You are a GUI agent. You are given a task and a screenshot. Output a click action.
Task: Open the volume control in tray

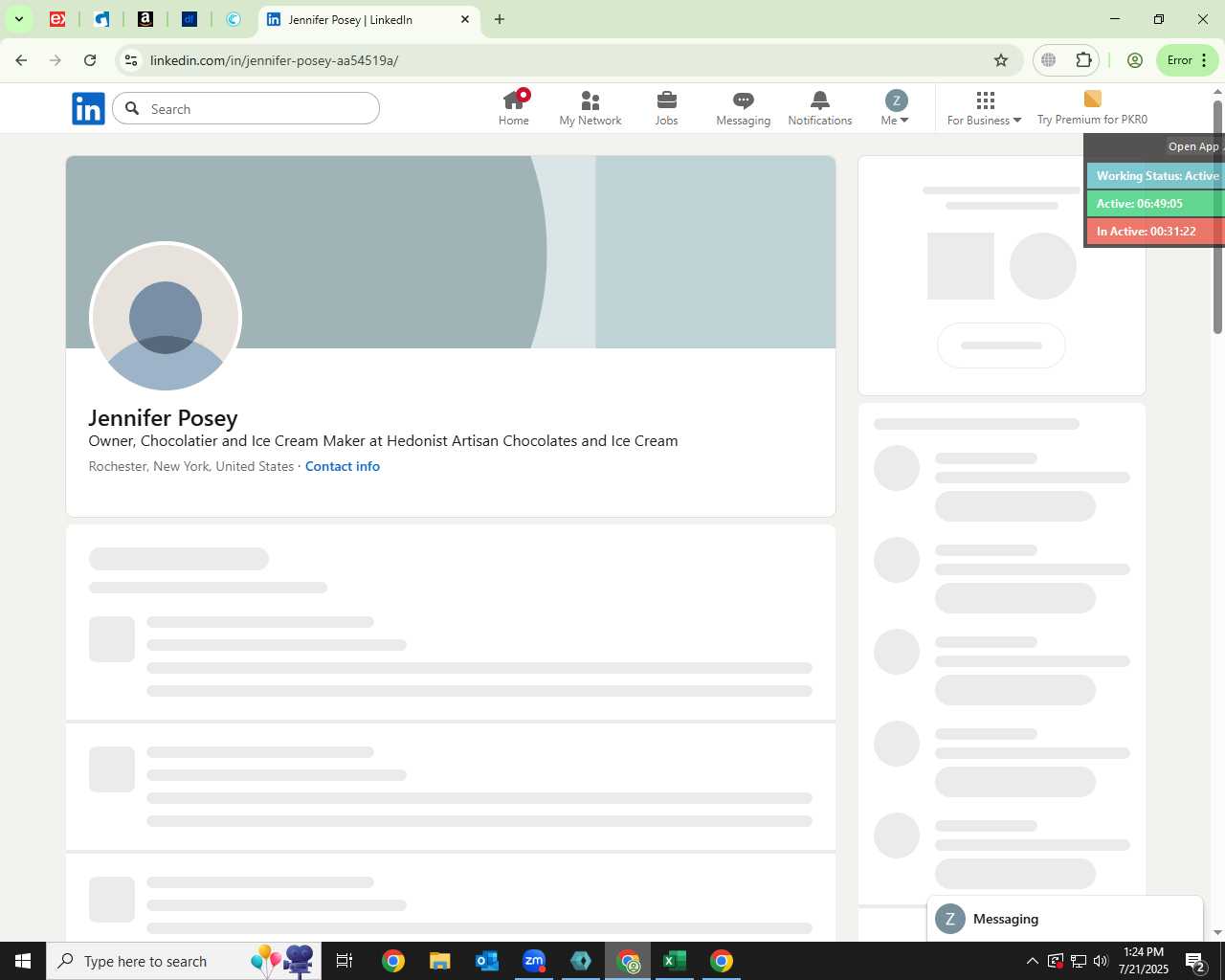pos(1102,961)
